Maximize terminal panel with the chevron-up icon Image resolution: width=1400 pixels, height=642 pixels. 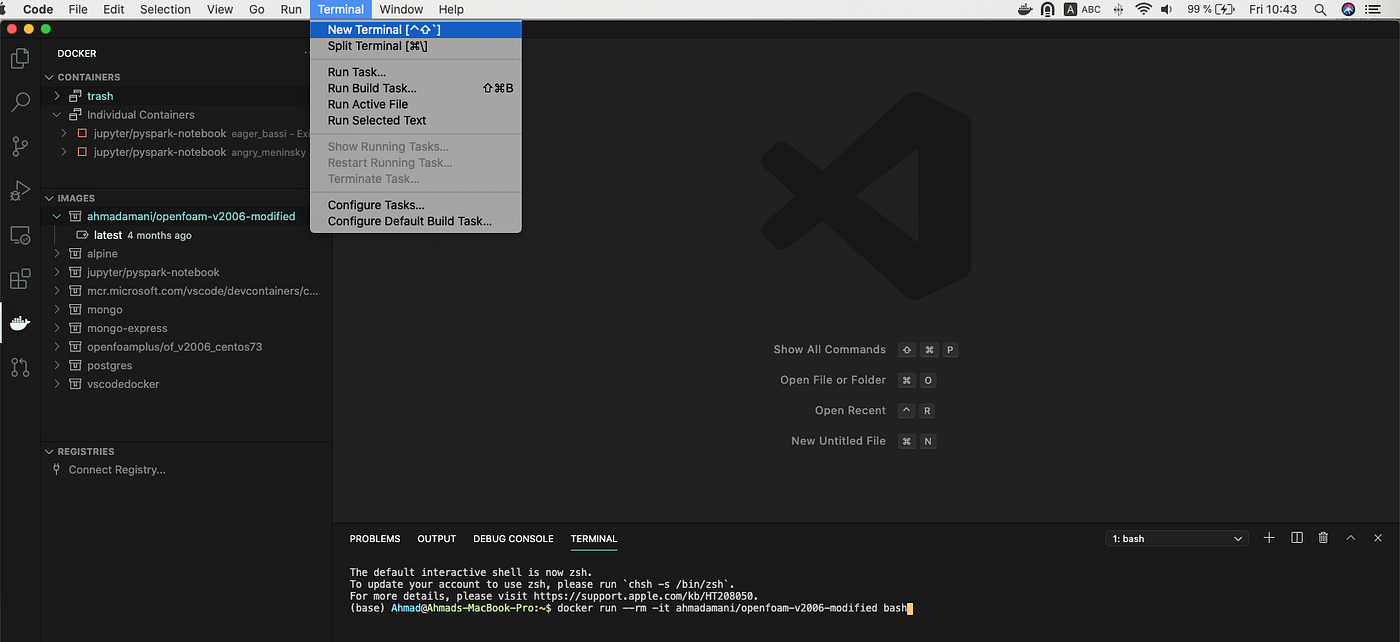(x=1351, y=538)
